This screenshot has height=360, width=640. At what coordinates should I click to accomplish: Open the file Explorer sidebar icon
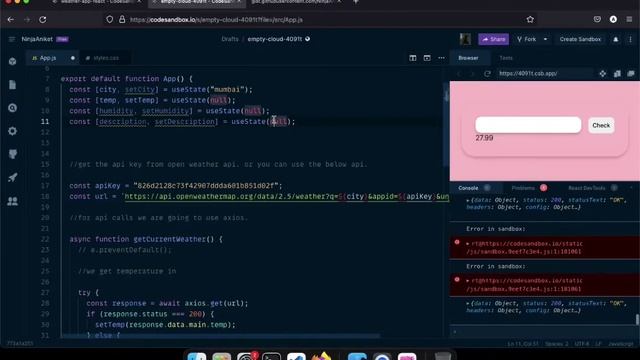tap(13, 84)
